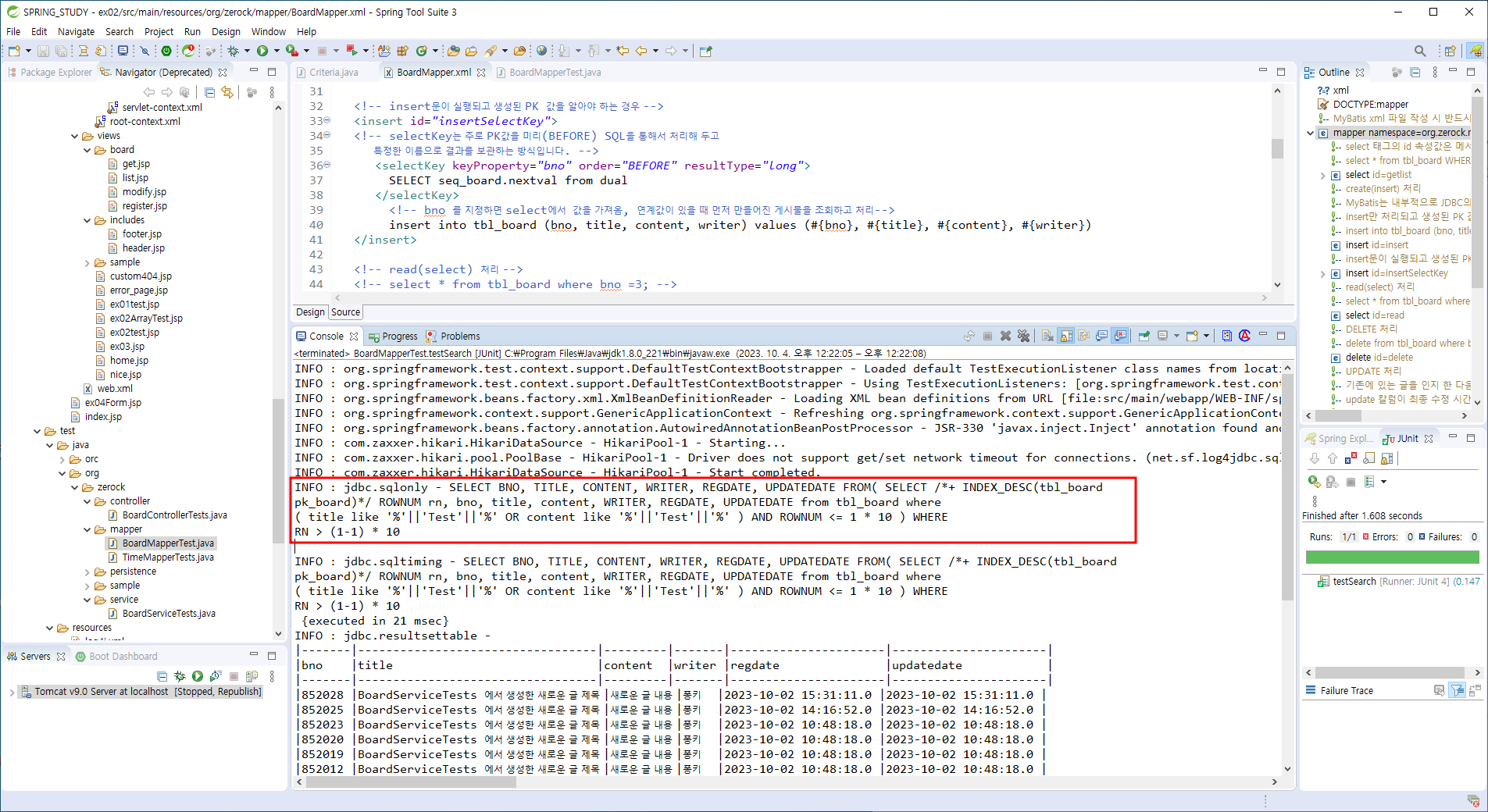The height and width of the screenshot is (812, 1488).
Task: Click the Open Perspective icon
Action: point(1451,51)
